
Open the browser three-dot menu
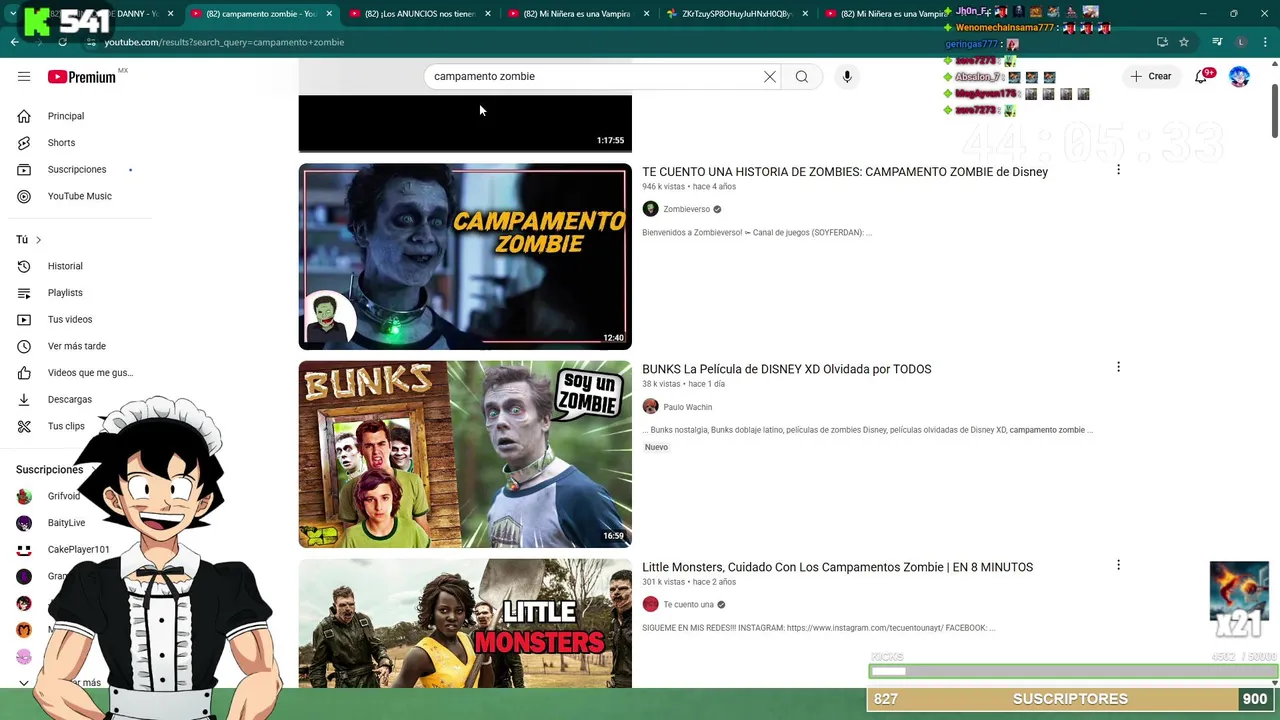click(x=1265, y=42)
